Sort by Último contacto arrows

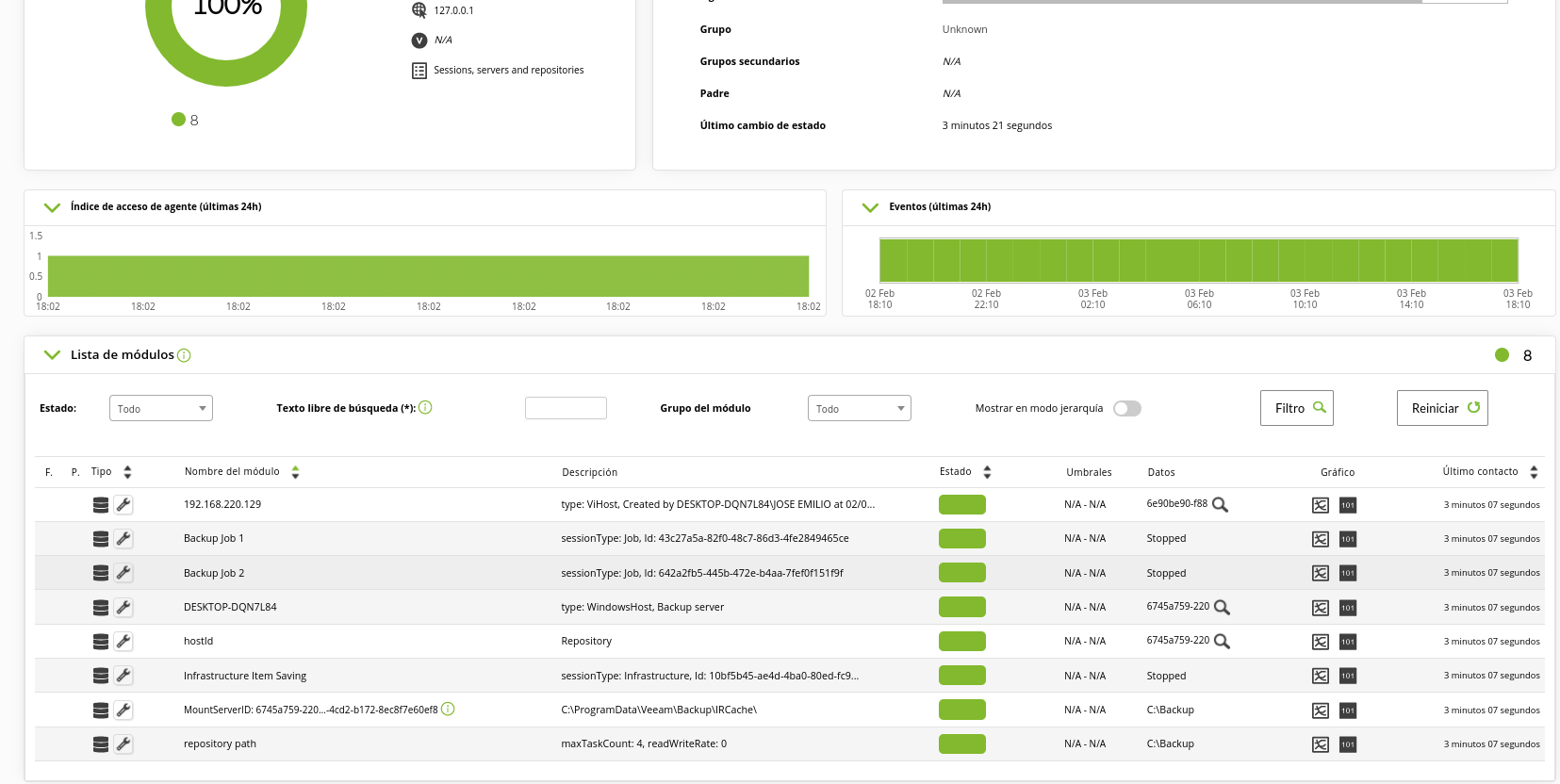[1534, 472]
